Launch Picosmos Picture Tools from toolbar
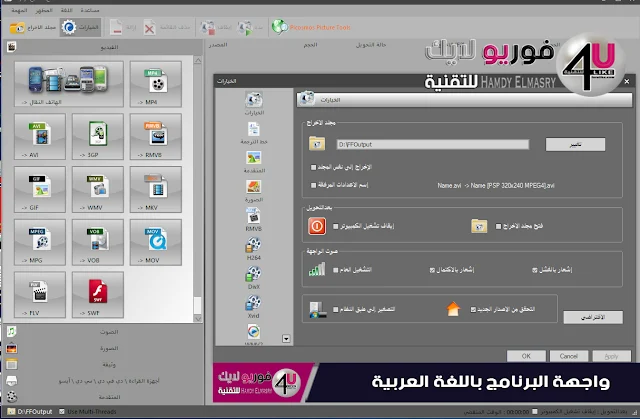The image size is (640, 419). tap(311, 27)
